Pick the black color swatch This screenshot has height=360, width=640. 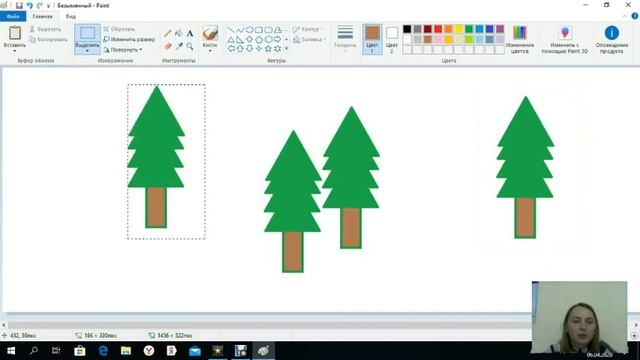[x=407, y=29]
